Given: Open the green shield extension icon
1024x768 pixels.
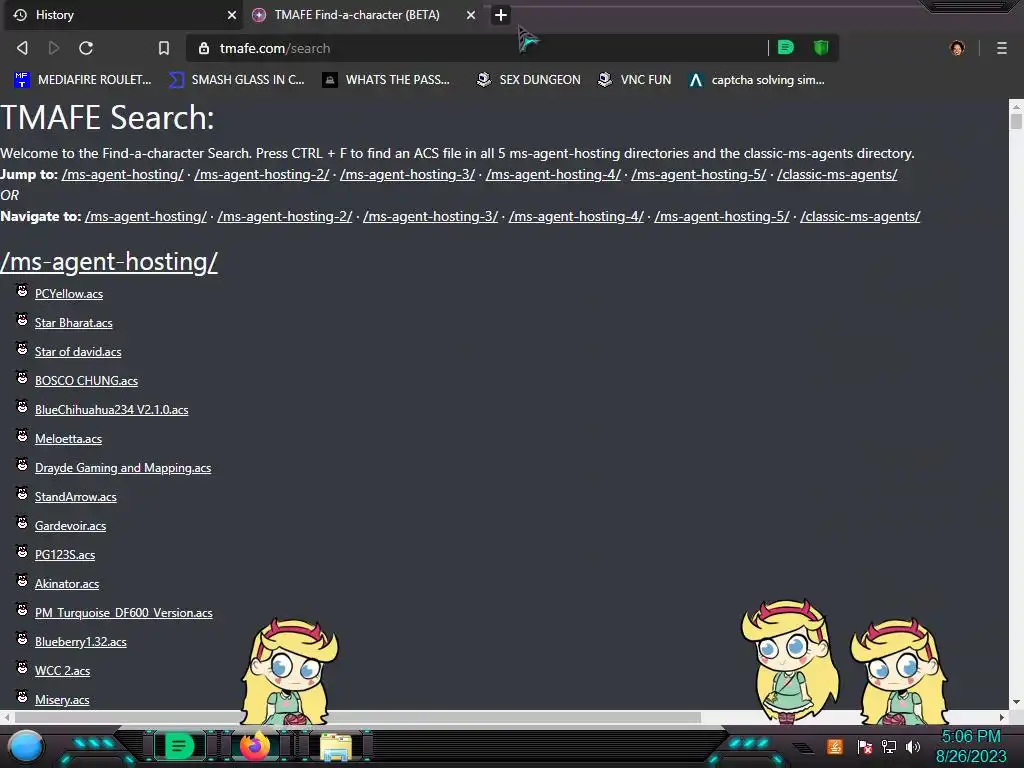Looking at the screenshot, I should [x=821, y=47].
